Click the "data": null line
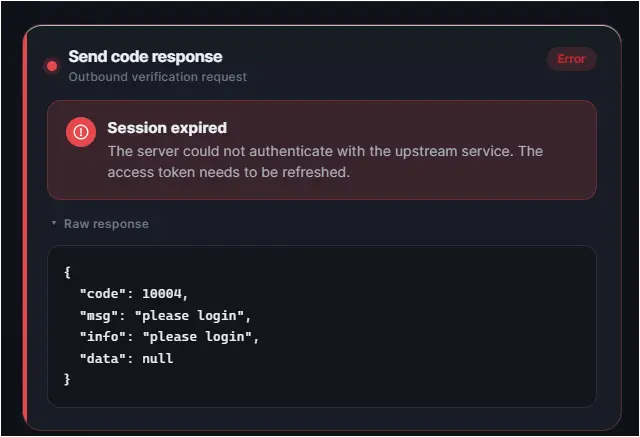This screenshot has width=640, height=437. [x=127, y=358]
